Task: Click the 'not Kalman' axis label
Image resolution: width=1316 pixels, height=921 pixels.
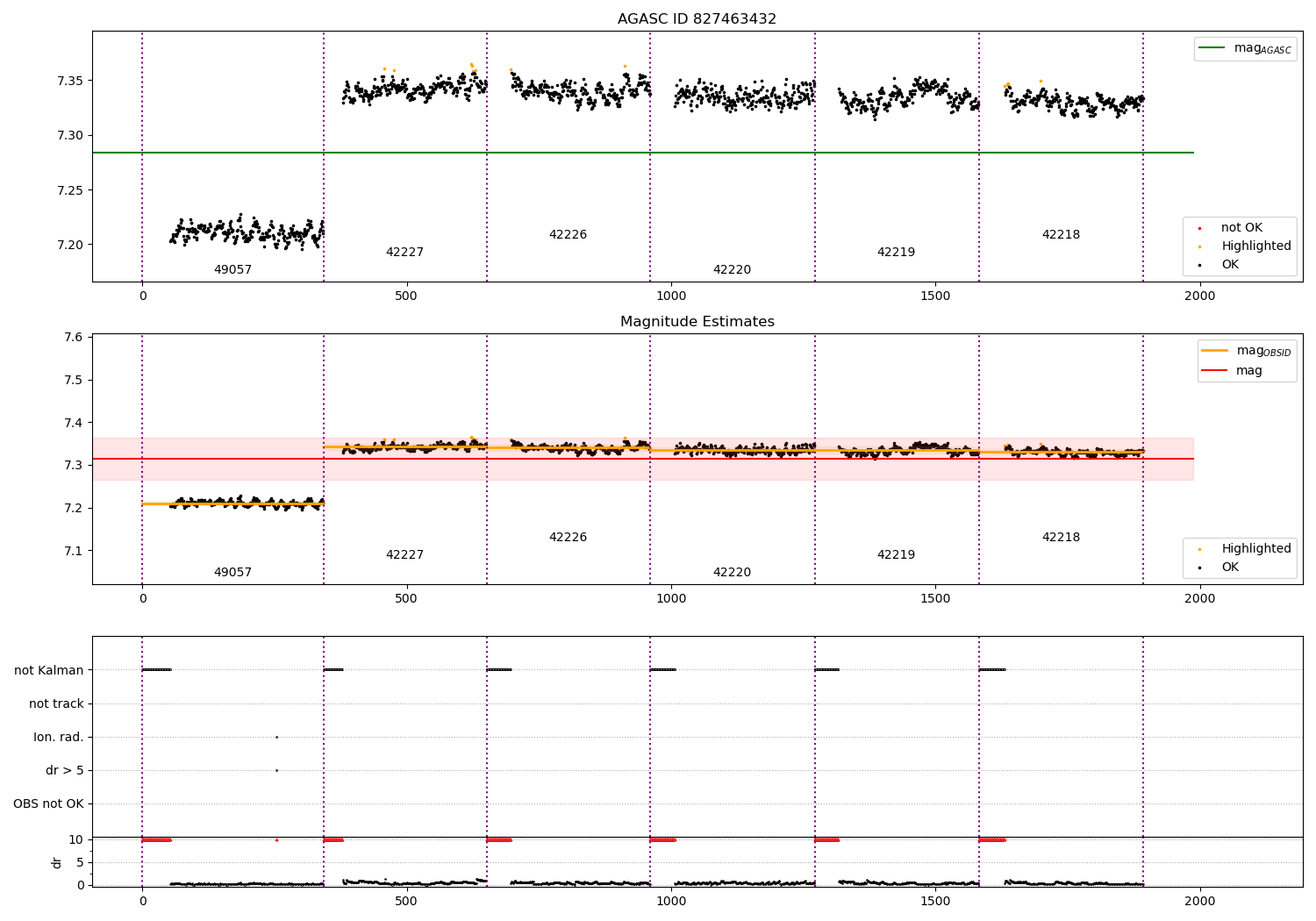Action: coord(49,670)
